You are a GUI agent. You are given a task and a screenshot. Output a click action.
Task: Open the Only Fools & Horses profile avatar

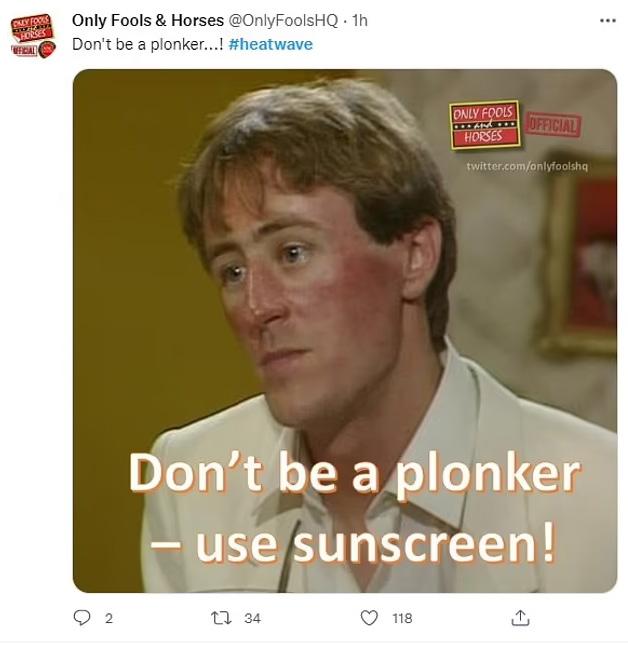pos(33,36)
